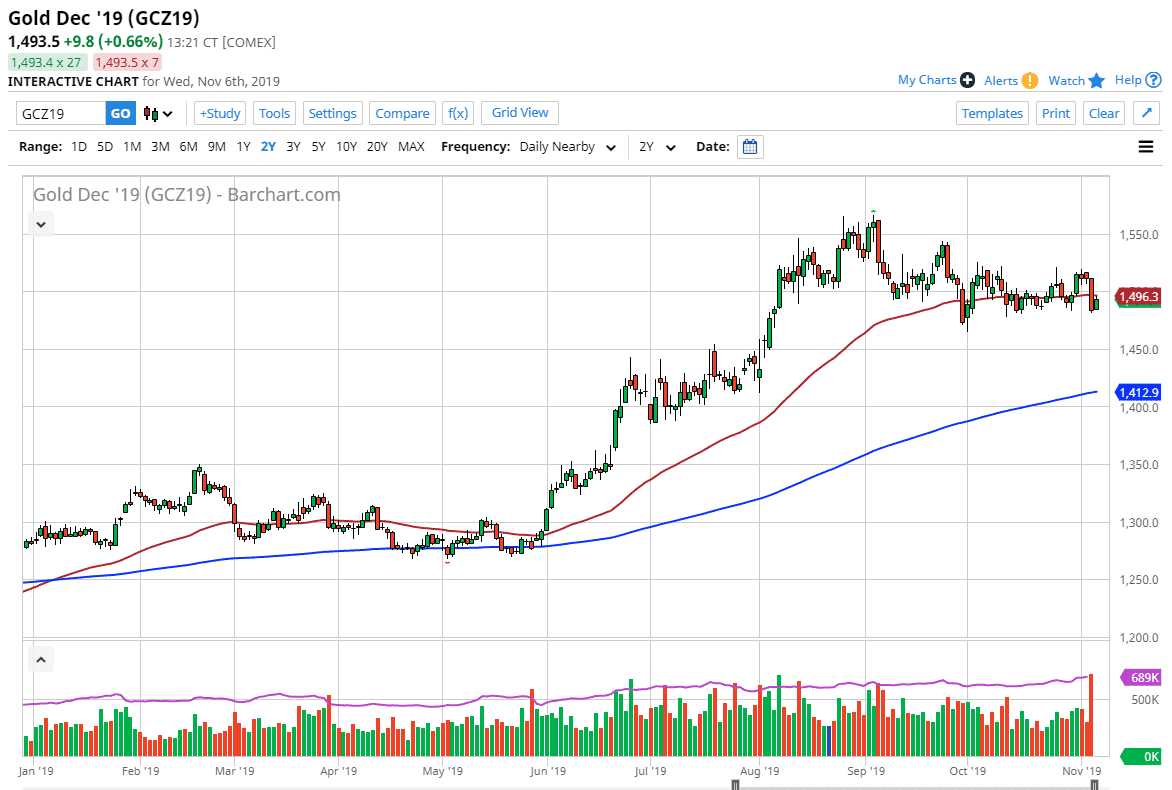Click the Print button
Viewport: 1172px width, 790px height.
[1056, 113]
